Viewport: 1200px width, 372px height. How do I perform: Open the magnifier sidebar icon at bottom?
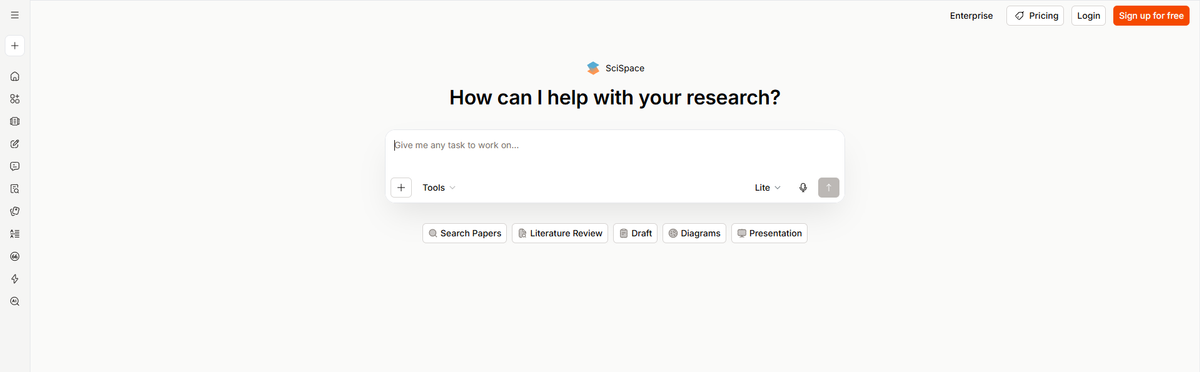point(14,301)
